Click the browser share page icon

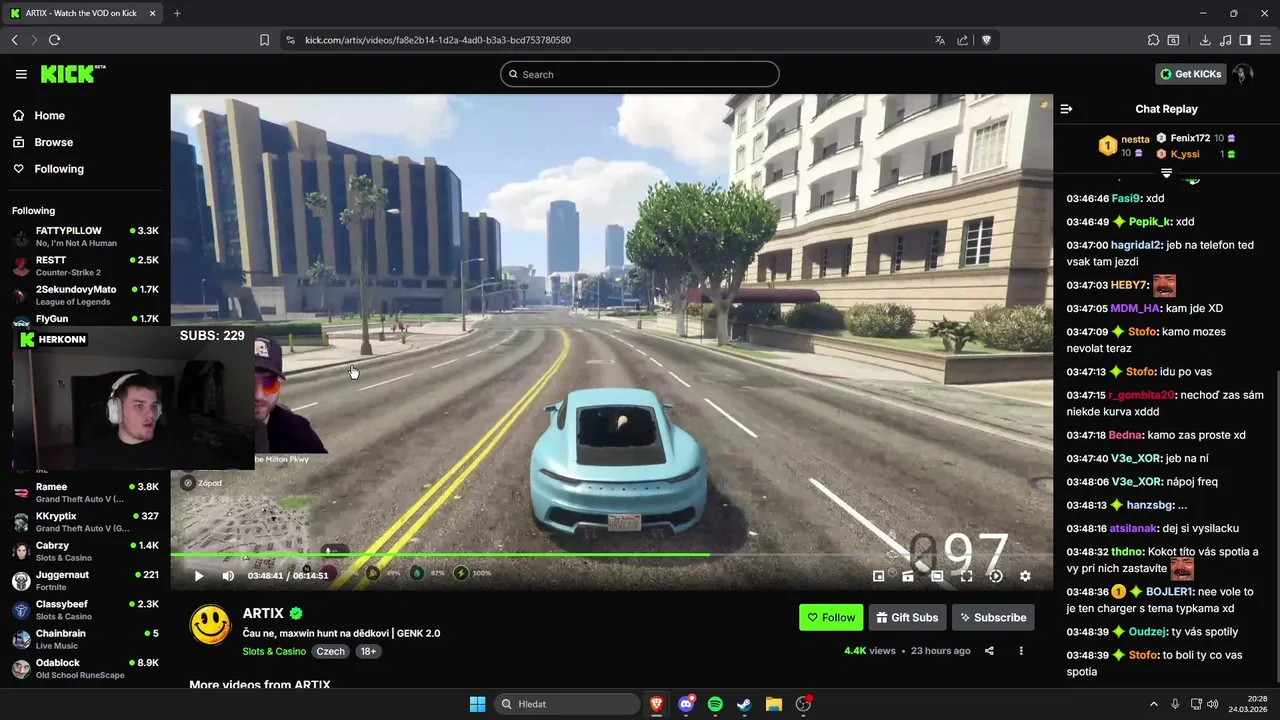coord(963,40)
